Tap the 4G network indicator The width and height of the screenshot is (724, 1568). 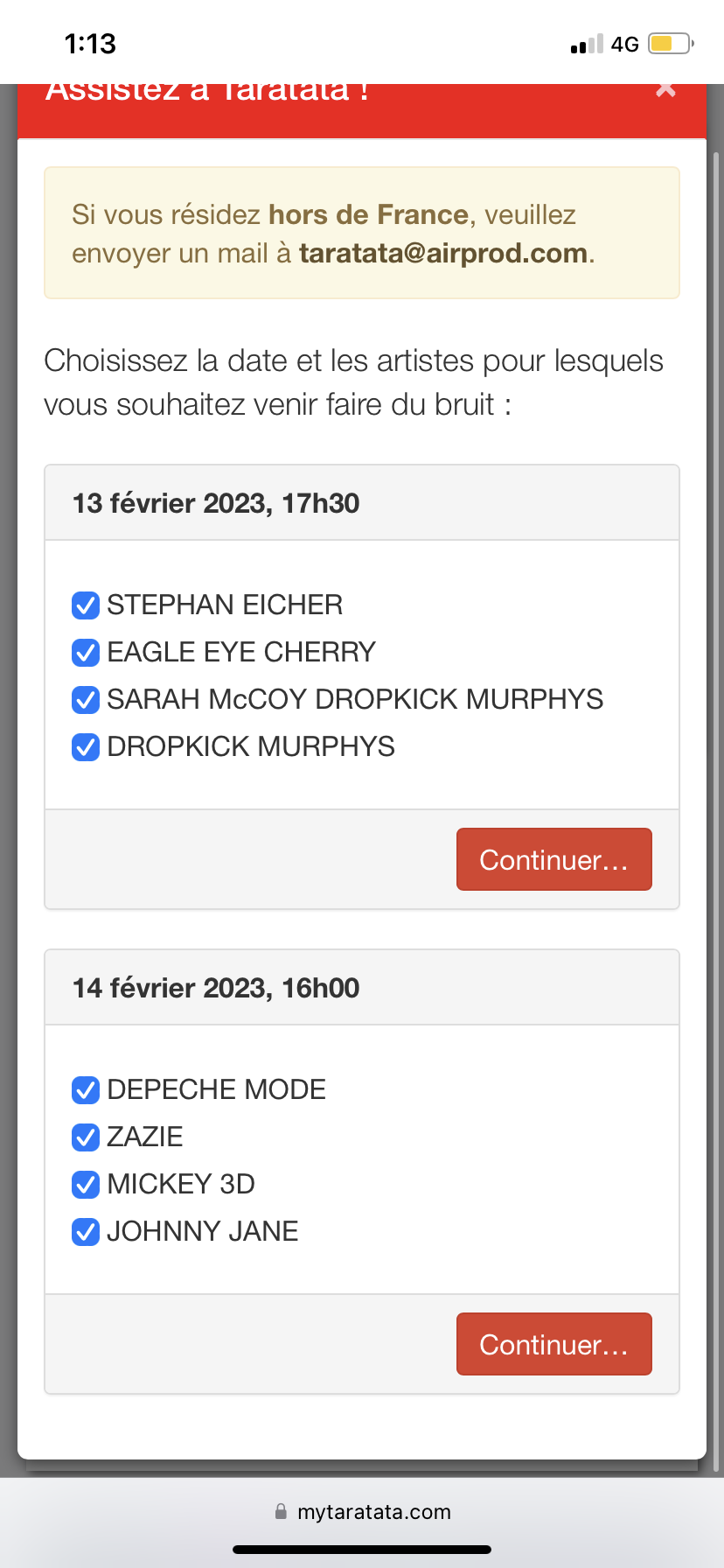tap(624, 45)
